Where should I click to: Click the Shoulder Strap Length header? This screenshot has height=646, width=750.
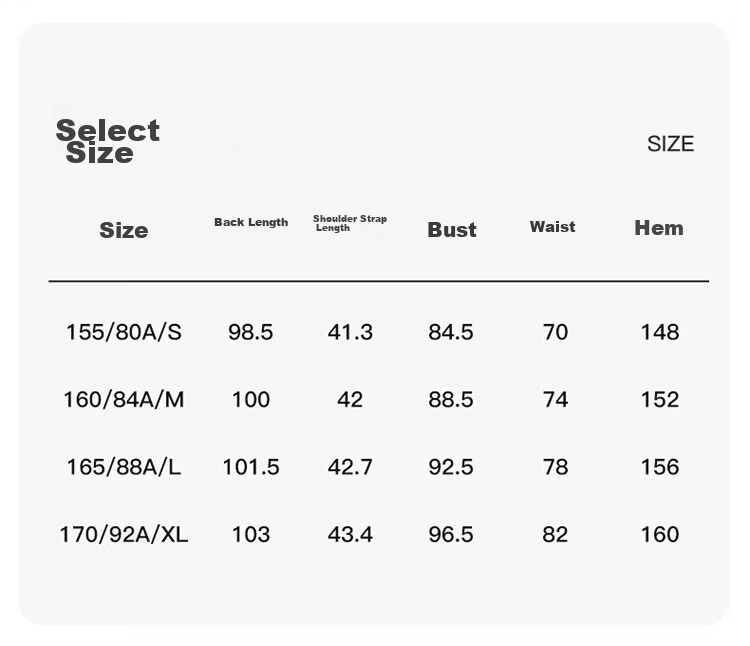click(350, 223)
